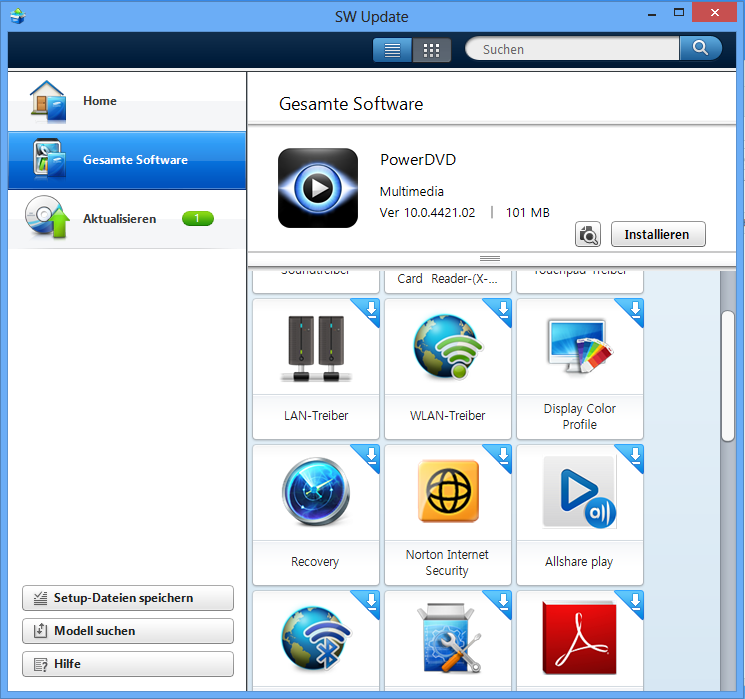Click the Ver 10.0.4421.02 version text

coord(427,212)
